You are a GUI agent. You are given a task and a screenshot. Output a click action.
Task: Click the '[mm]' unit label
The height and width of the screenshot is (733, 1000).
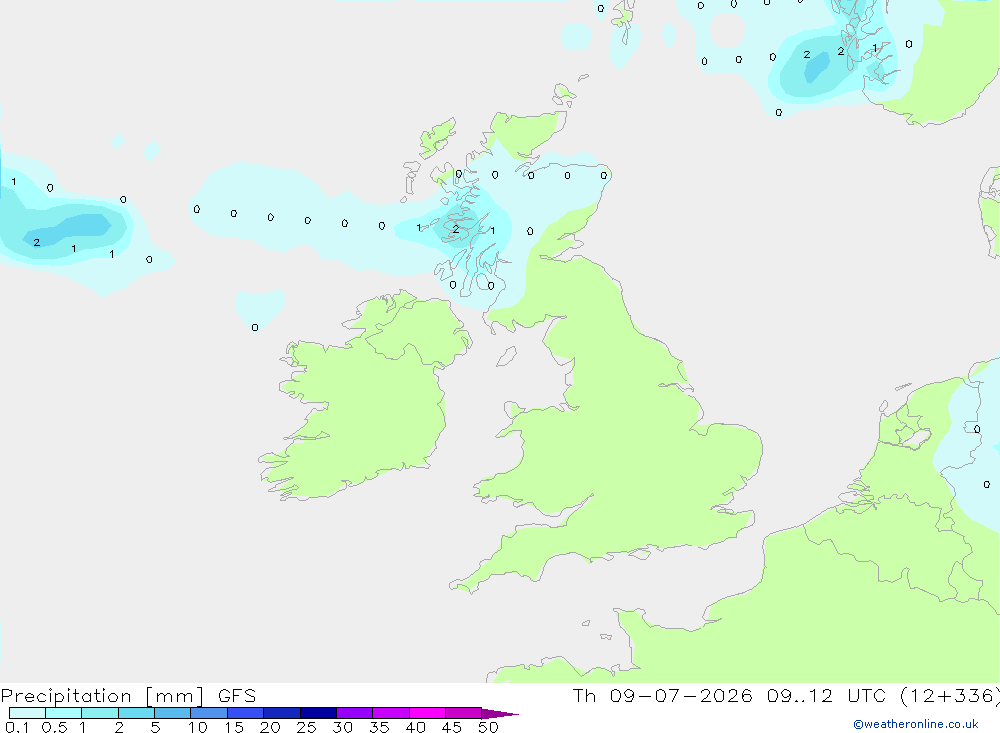[x=175, y=696]
